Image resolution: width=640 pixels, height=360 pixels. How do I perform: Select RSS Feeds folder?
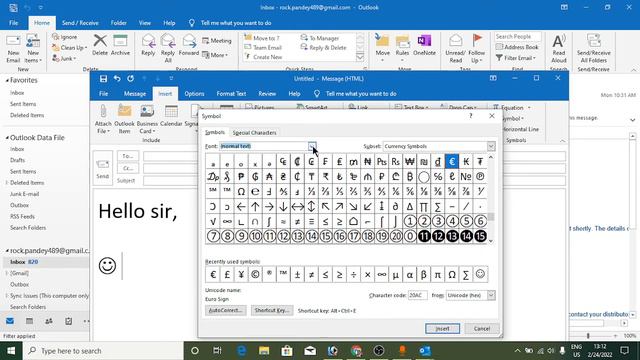click(22, 217)
